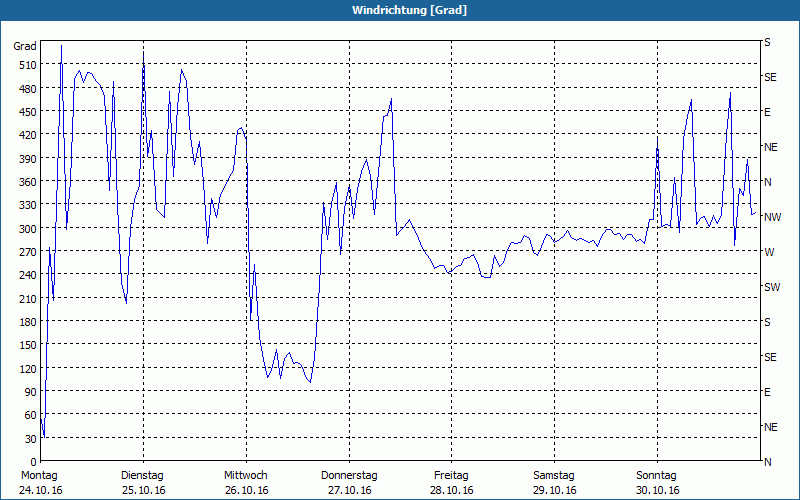Click the 0 y-axis value

tap(34, 462)
